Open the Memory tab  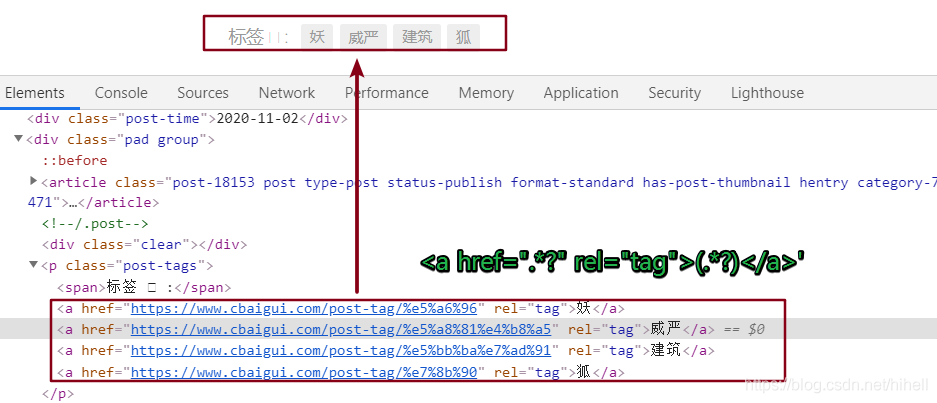click(486, 93)
